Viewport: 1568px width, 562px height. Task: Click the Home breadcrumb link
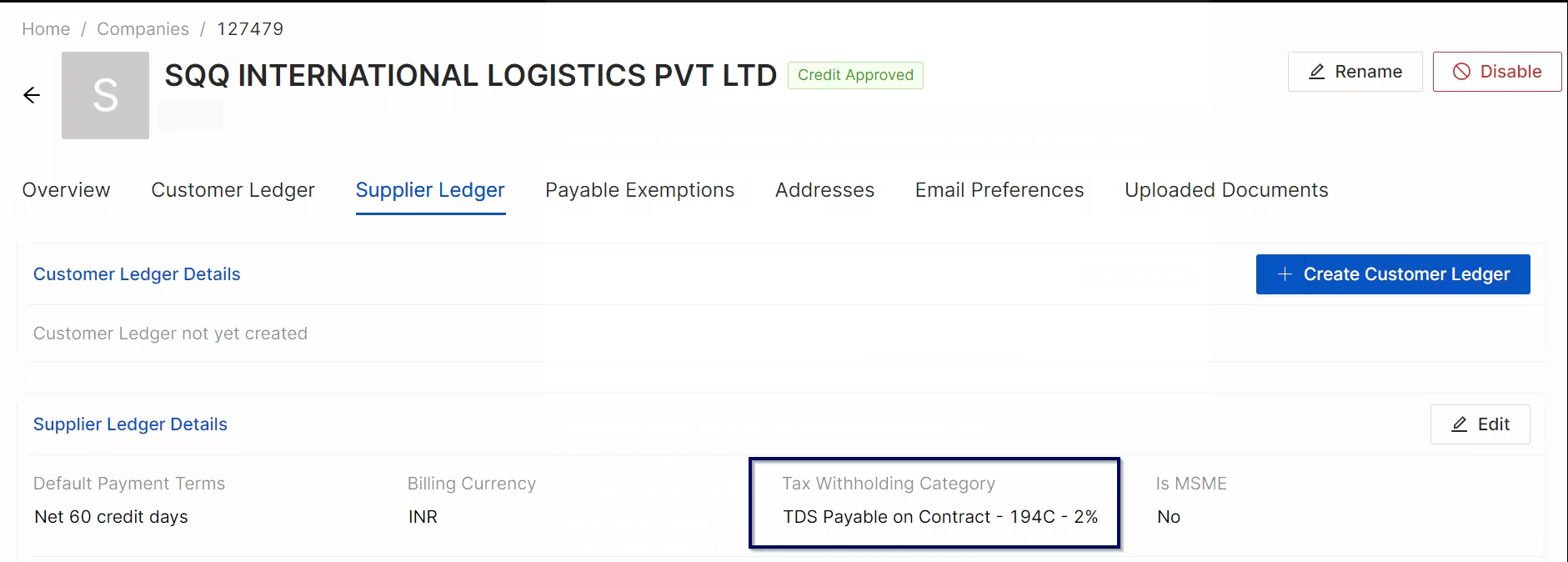(x=46, y=29)
